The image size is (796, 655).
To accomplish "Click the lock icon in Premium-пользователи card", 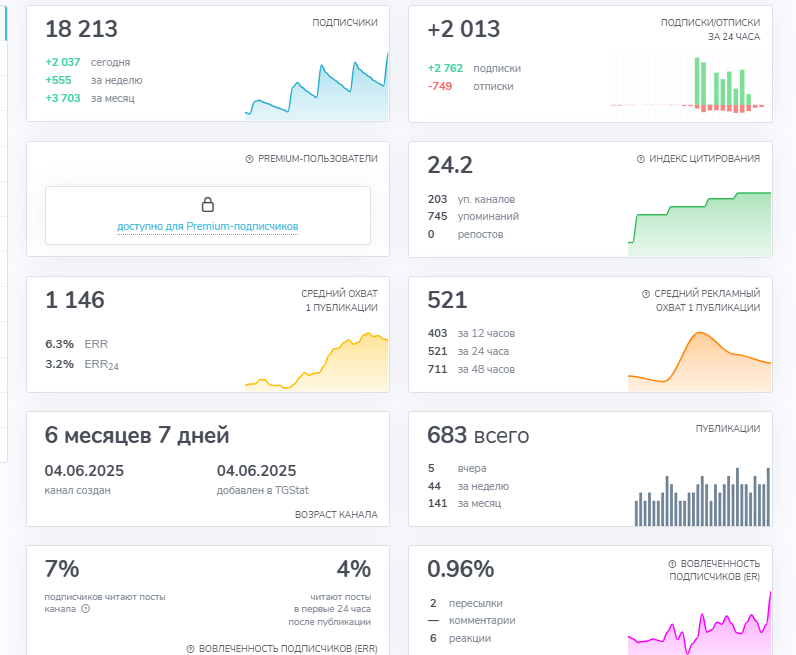I will [208, 205].
